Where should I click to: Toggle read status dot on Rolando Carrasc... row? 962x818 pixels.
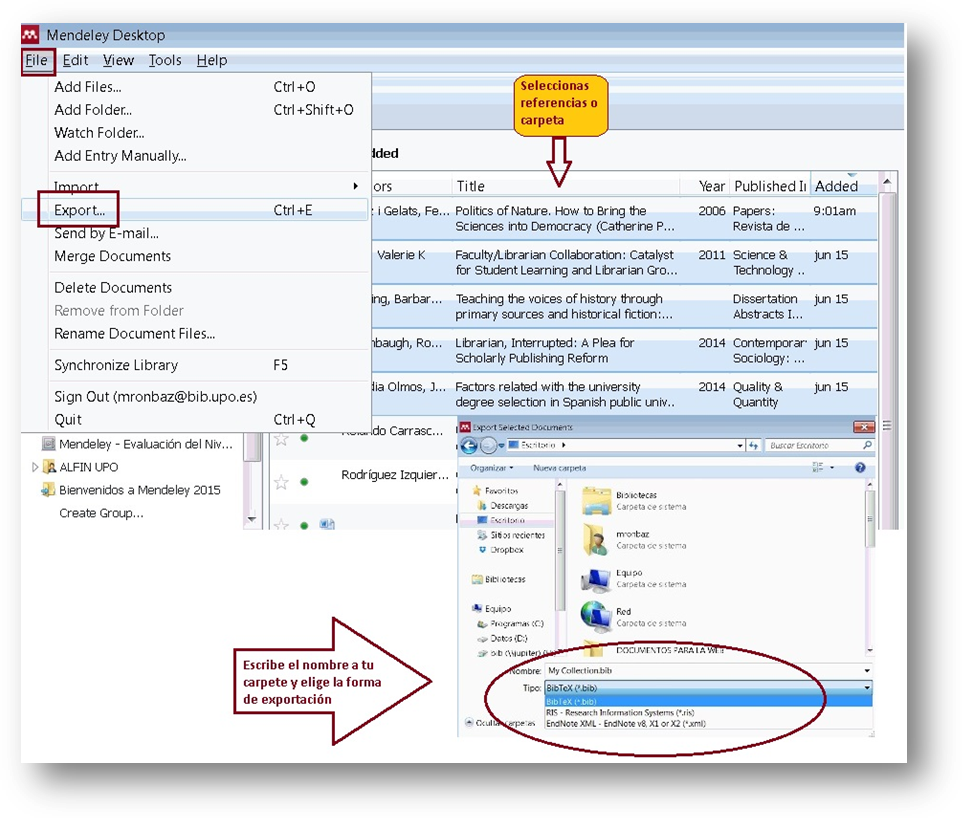(x=304, y=438)
